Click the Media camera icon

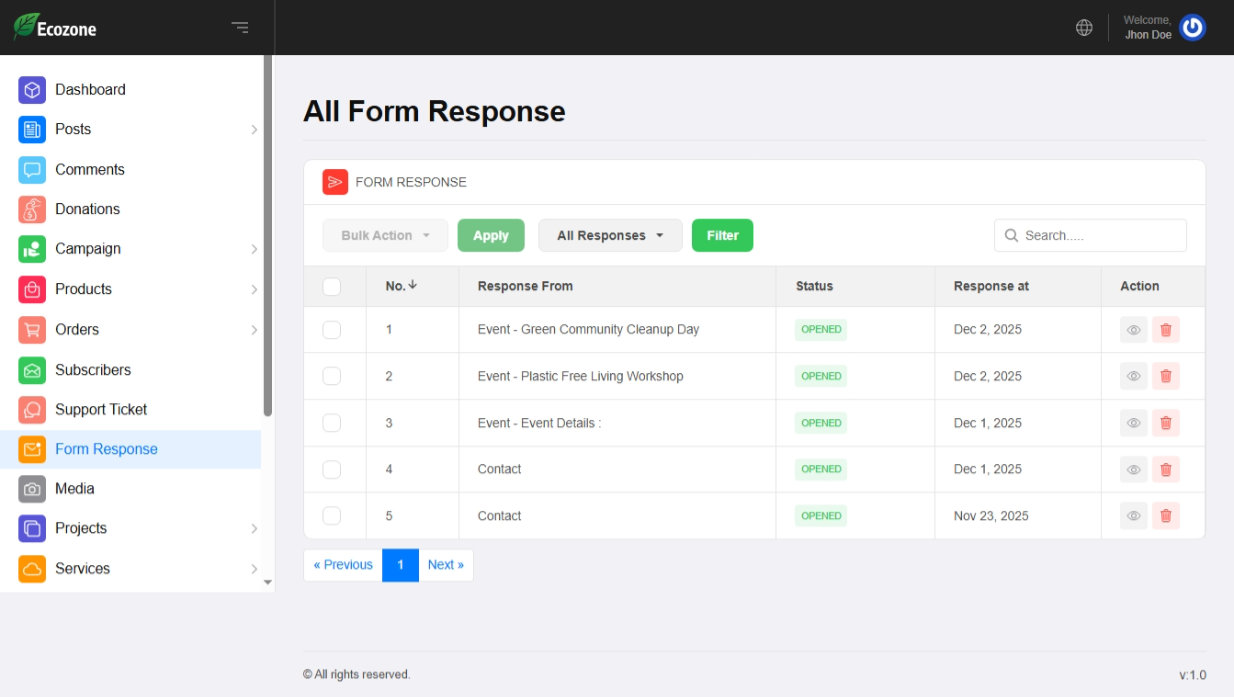point(32,489)
